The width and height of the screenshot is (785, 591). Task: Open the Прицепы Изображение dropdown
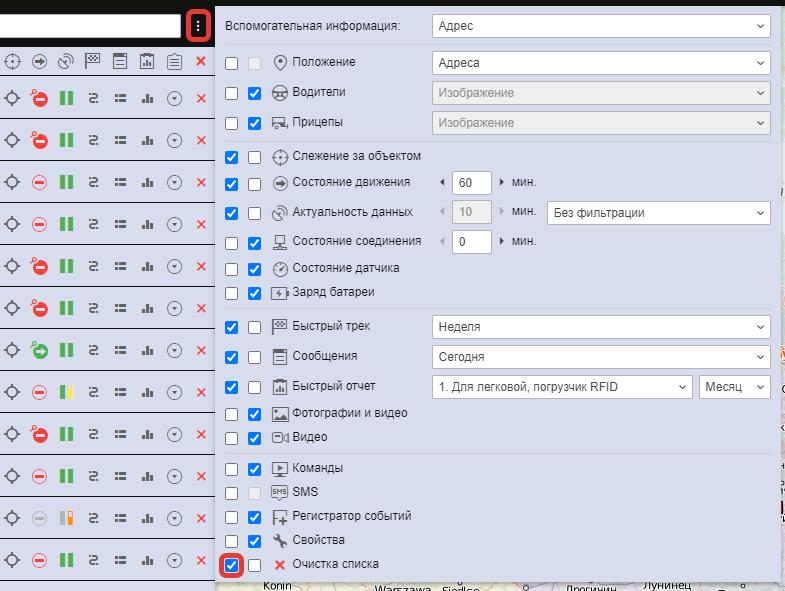pyautogui.click(x=601, y=123)
